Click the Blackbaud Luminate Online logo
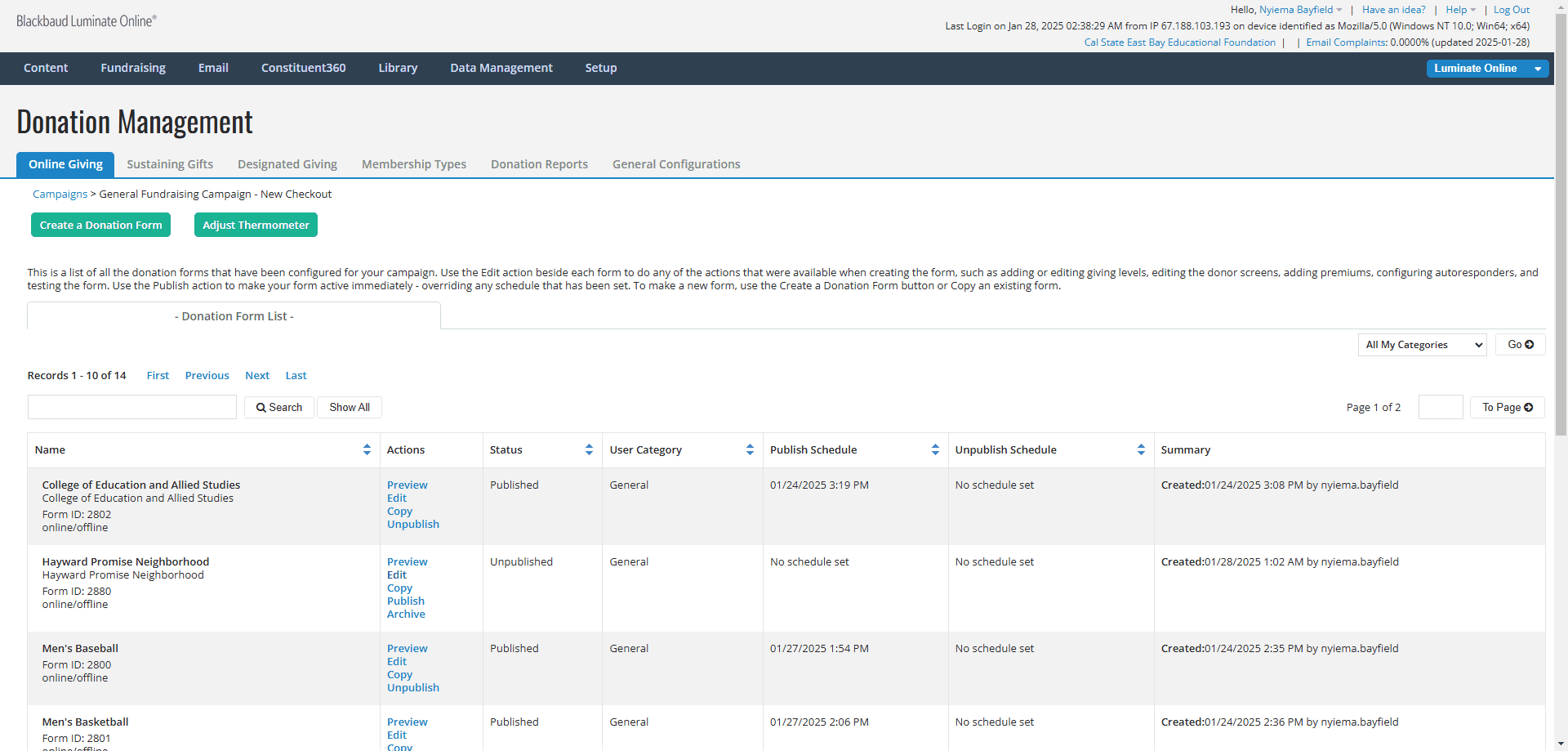Viewport: 1568px width, 751px height. pyautogui.click(x=87, y=20)
